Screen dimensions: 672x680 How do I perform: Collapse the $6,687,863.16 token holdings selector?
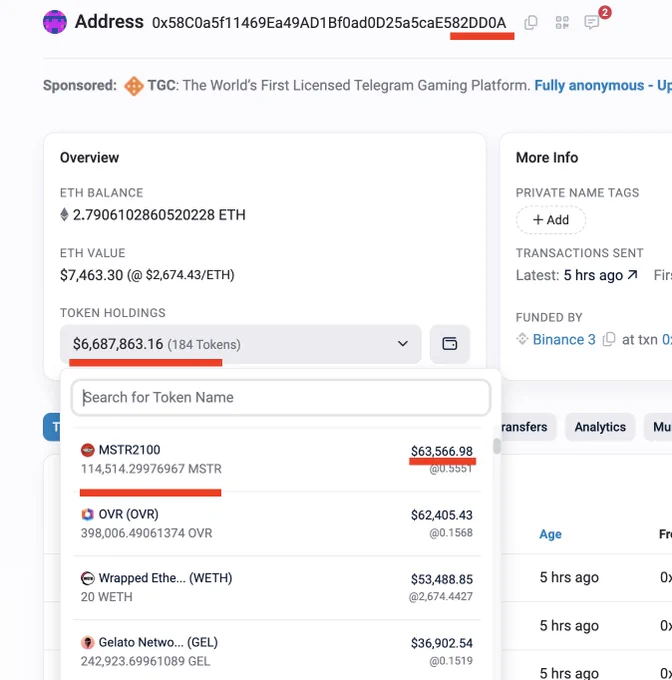241,344
